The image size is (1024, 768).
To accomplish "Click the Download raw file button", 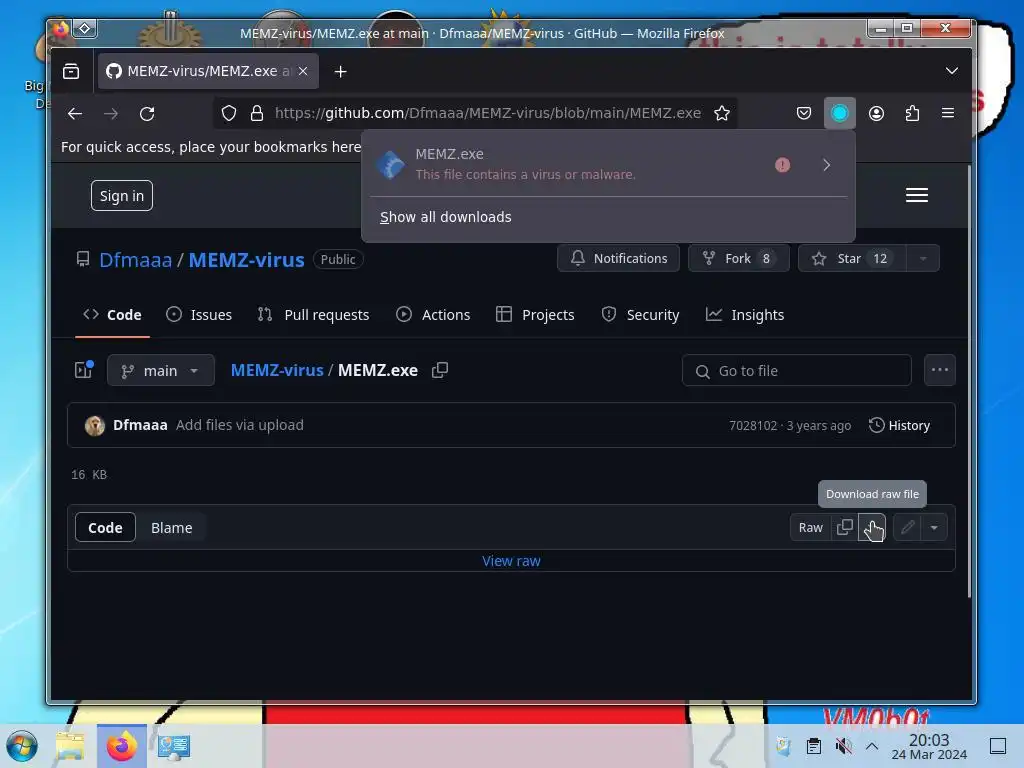I will (872, 527).
